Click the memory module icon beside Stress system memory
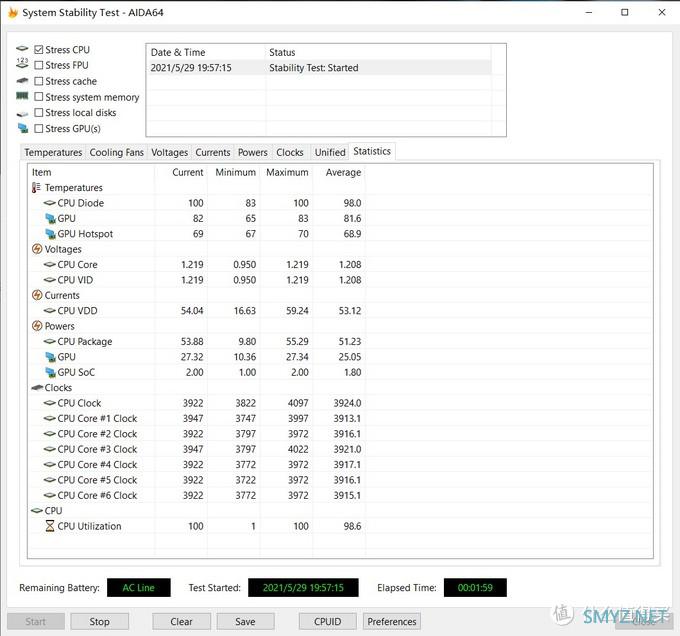 (x=22, y=96)
